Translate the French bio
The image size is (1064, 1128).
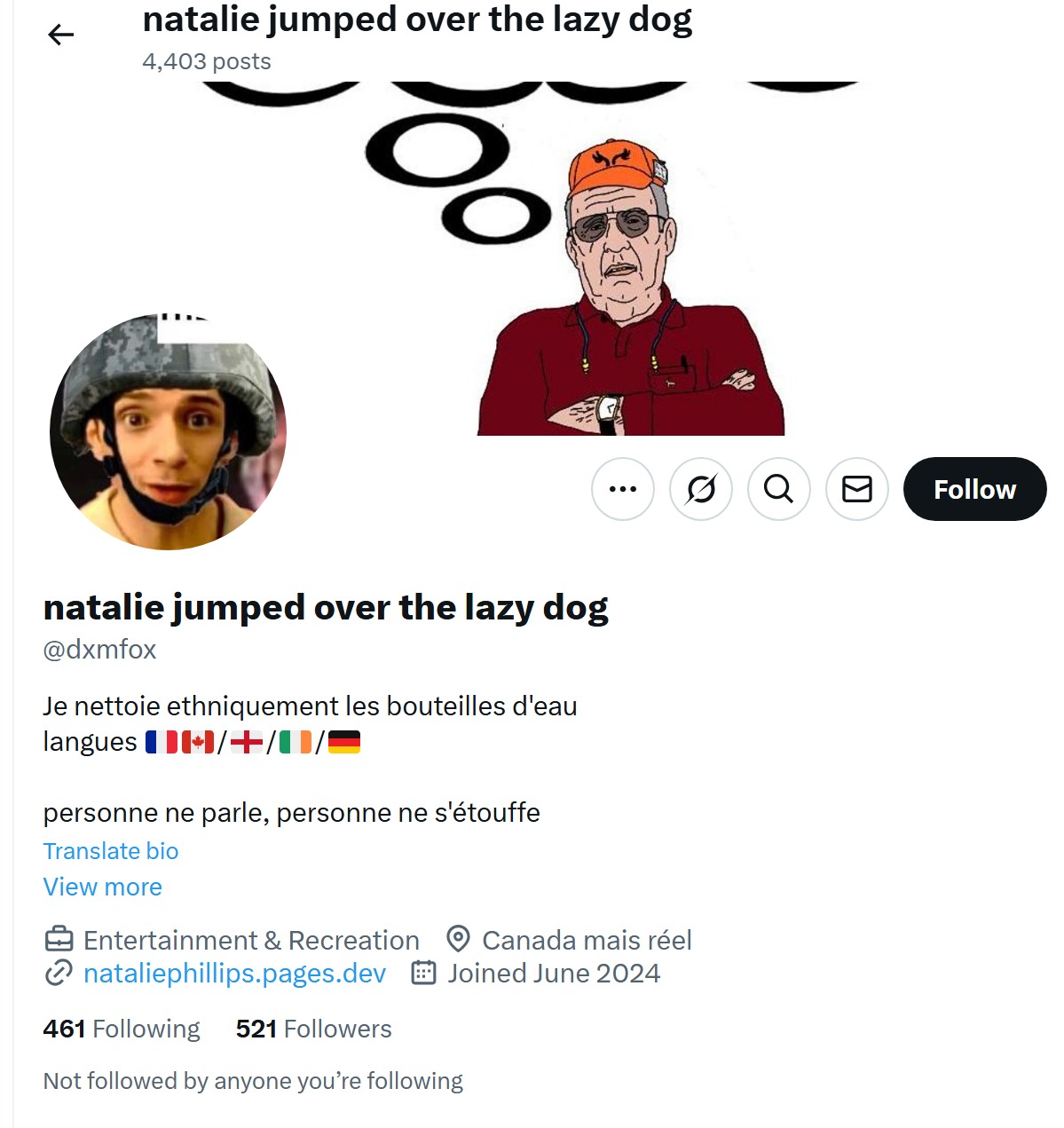(111, 851)
